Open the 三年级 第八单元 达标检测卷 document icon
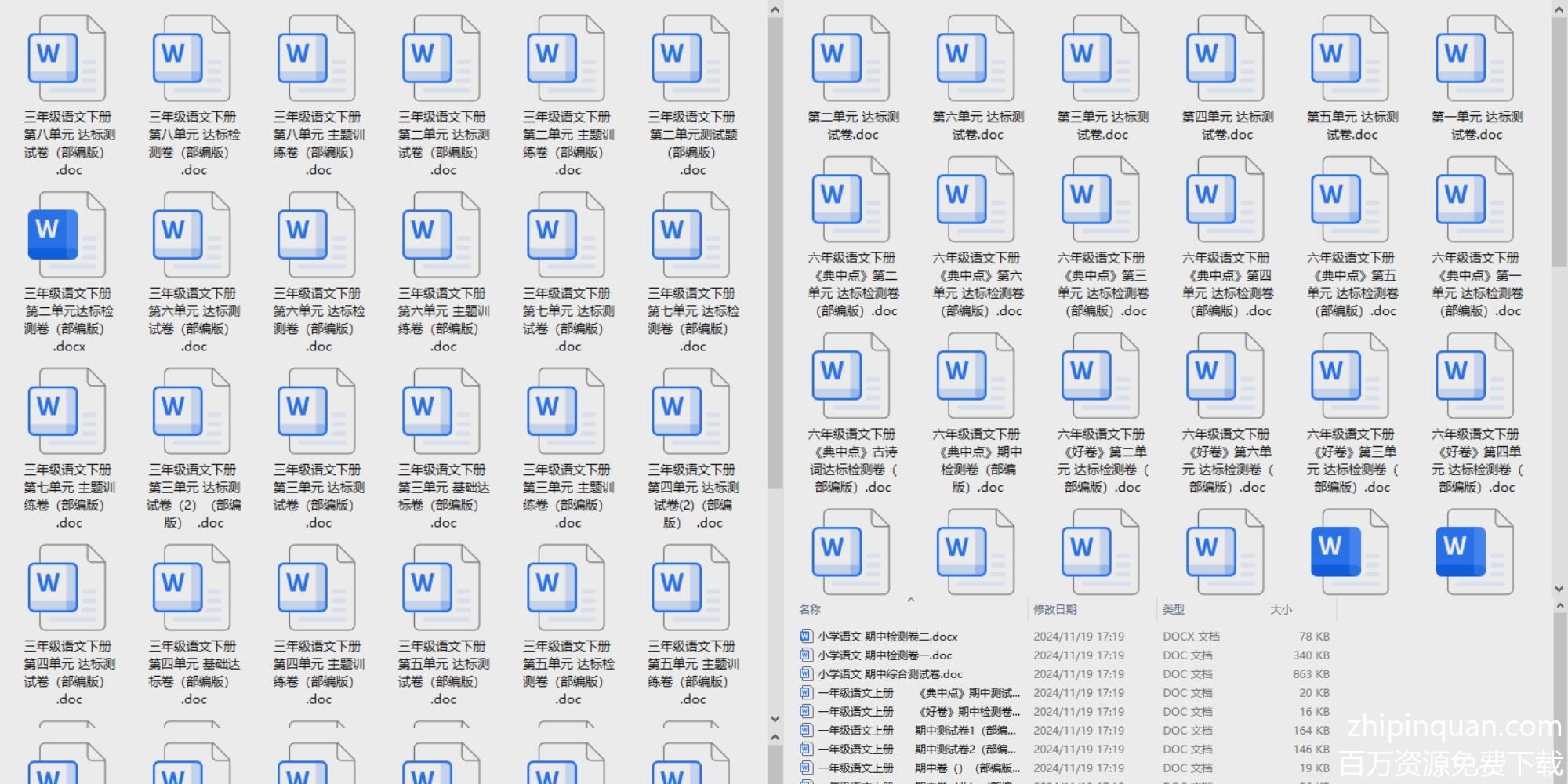The height and width of the screenshot is (784, 1568). click(192, 58)
